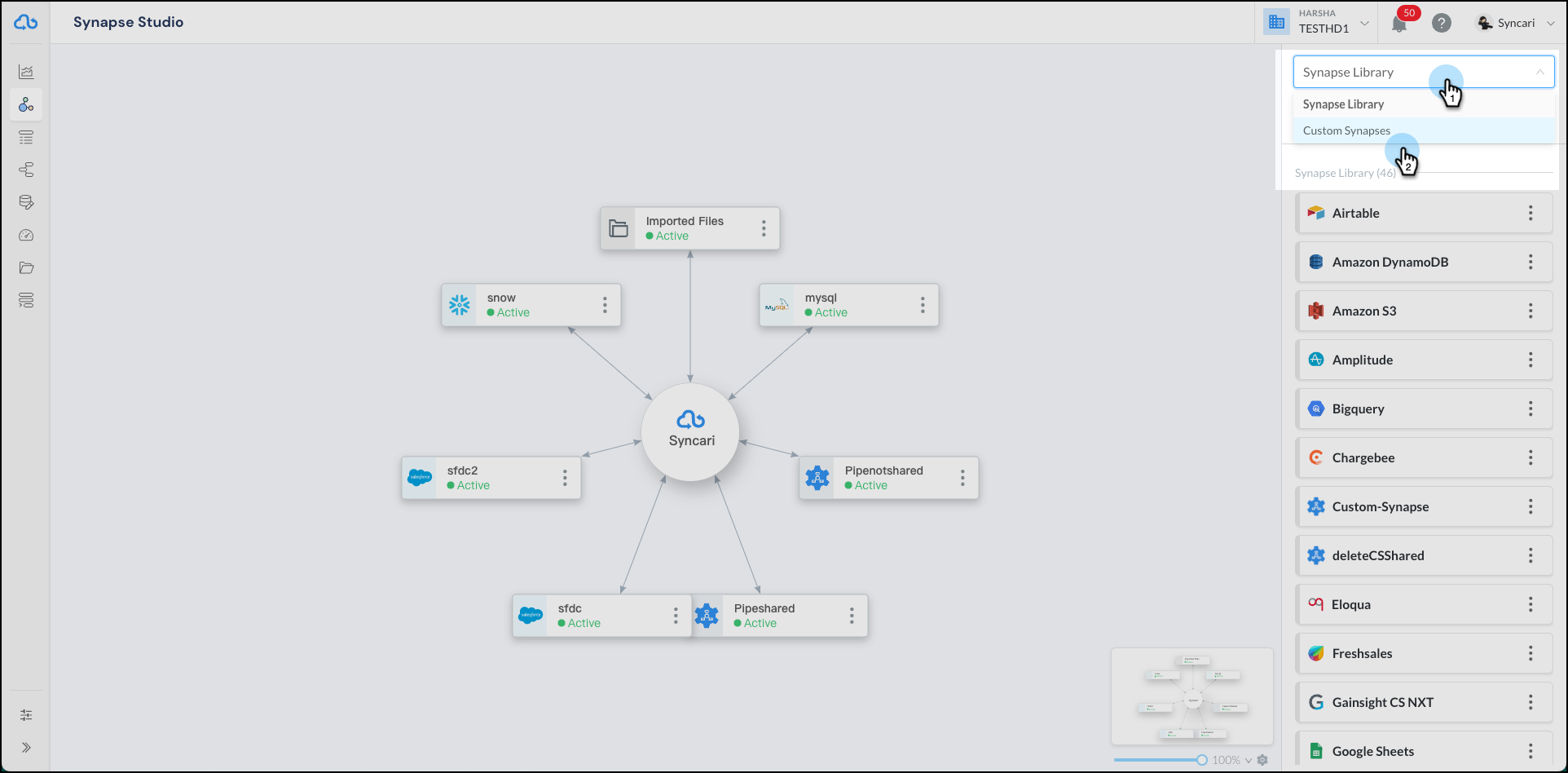
Task: Click the zoom slider handle
Action: [x=1201, y=760]
